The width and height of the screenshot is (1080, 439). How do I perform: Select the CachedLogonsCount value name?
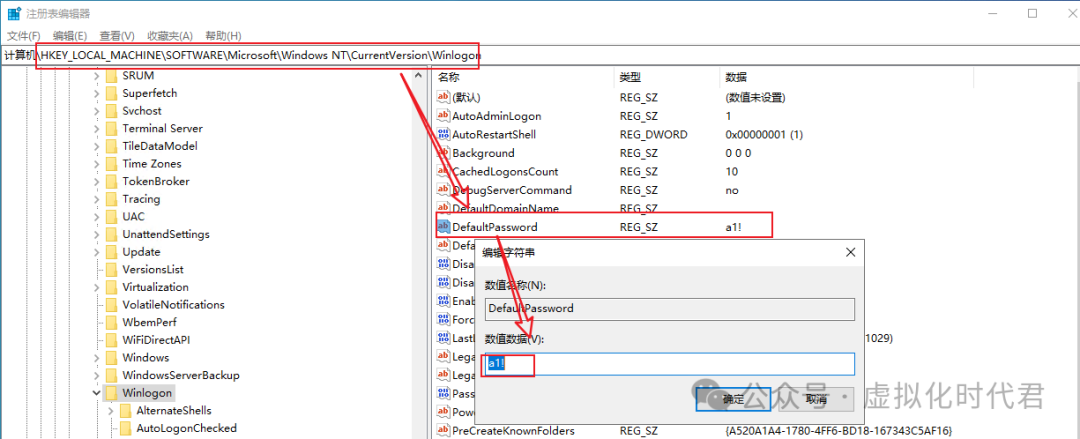pos(505,172)
